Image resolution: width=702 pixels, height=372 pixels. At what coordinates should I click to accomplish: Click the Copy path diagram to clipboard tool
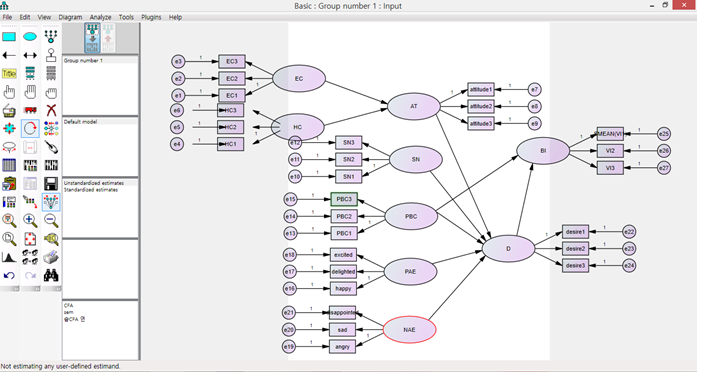(x=9, y=184)
